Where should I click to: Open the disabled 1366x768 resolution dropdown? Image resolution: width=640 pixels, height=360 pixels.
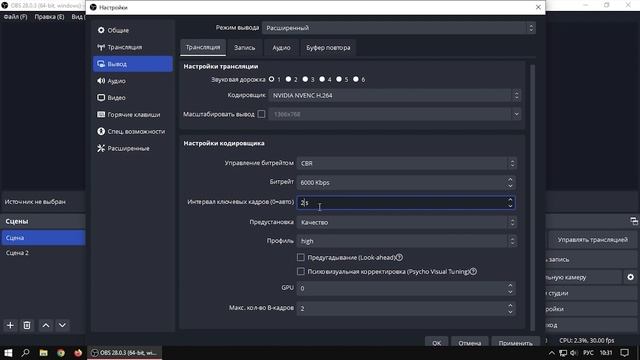point(395,114)
